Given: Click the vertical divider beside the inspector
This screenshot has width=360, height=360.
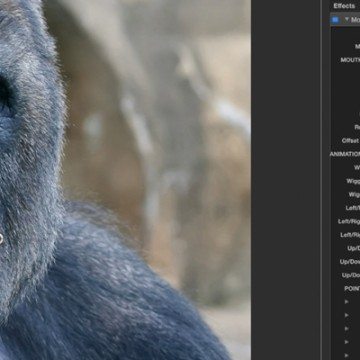Looking at the screenshot, I should tap(321, 180).
